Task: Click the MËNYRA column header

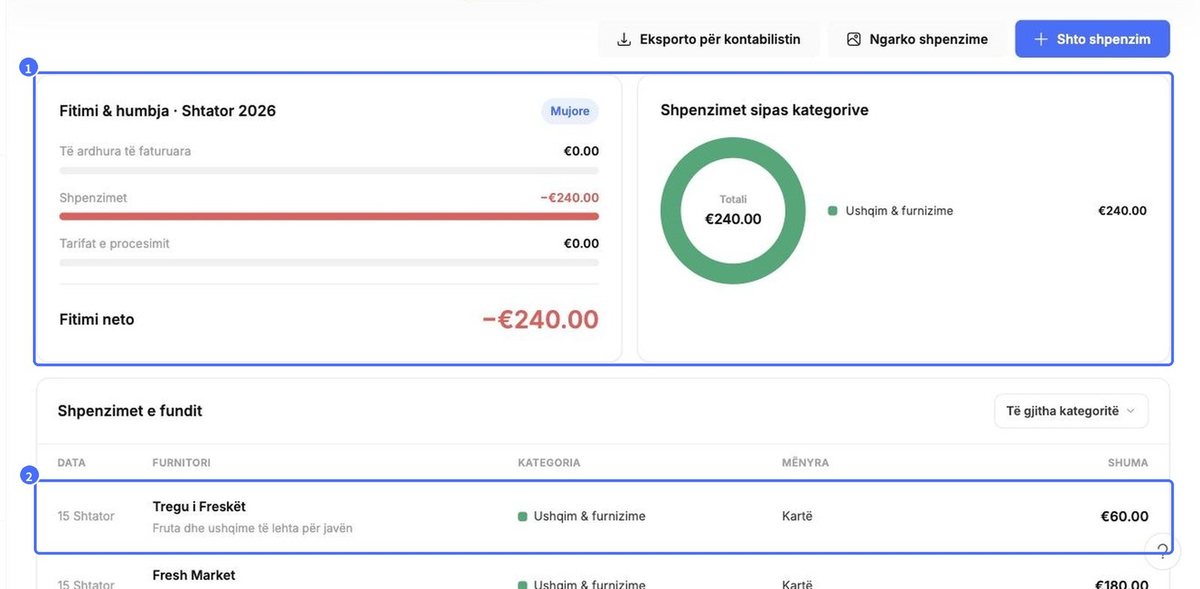Action: point(805,463)
